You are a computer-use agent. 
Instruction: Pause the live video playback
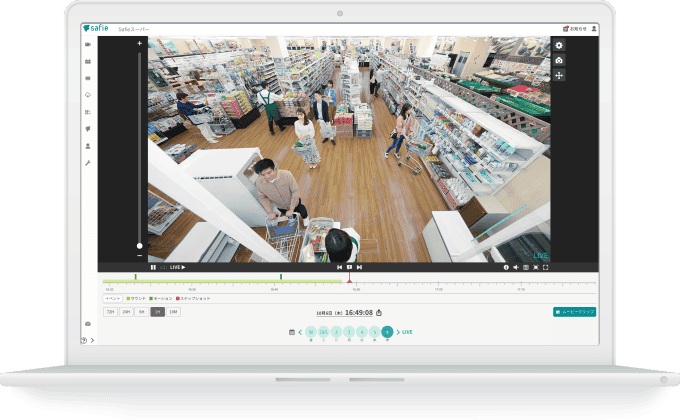[153, 267]
